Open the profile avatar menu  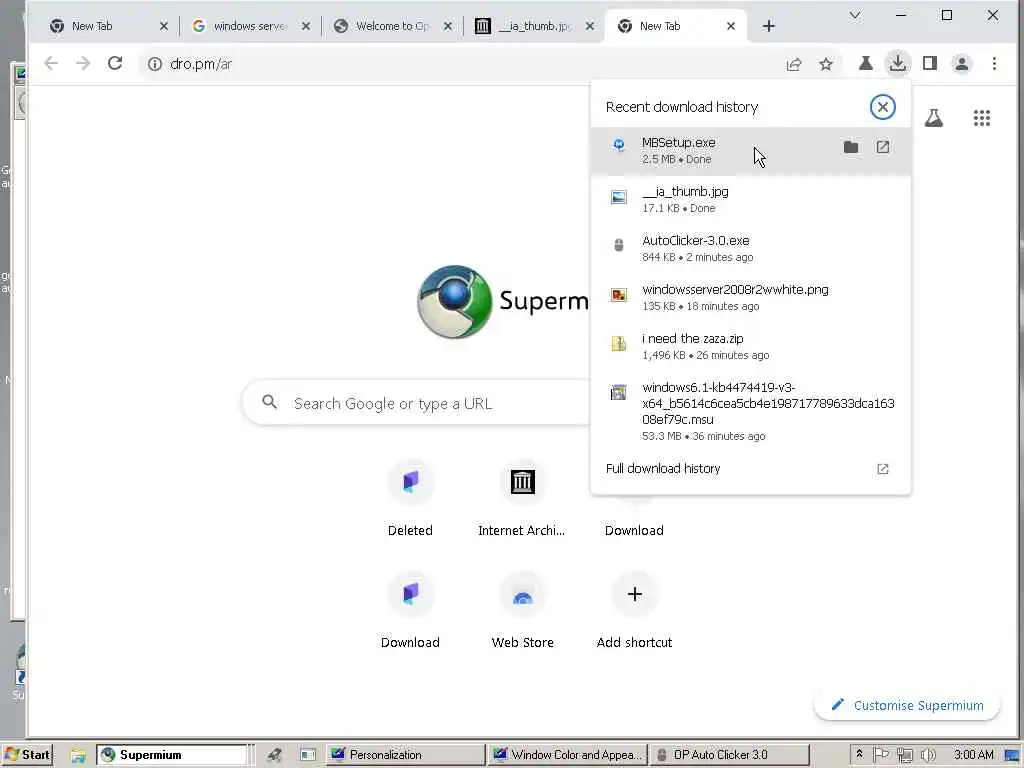(x=962, y=63)
